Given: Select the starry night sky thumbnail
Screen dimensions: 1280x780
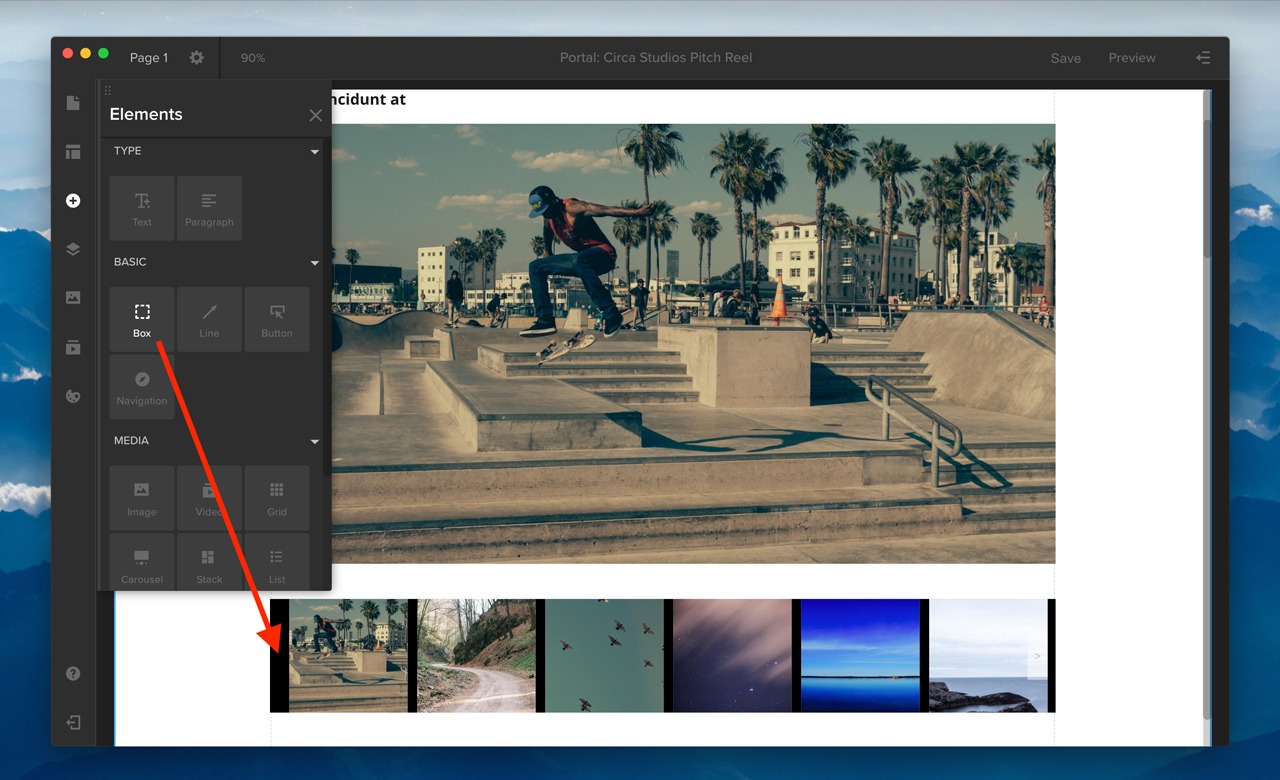Looking at the screenshot, I should pos(732,656).
